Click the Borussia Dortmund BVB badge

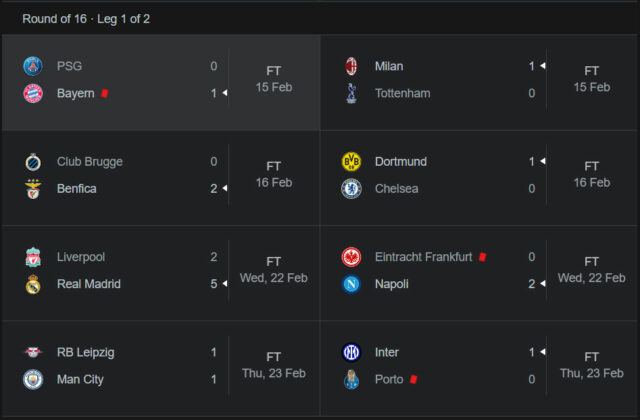(x=351, y=162)
